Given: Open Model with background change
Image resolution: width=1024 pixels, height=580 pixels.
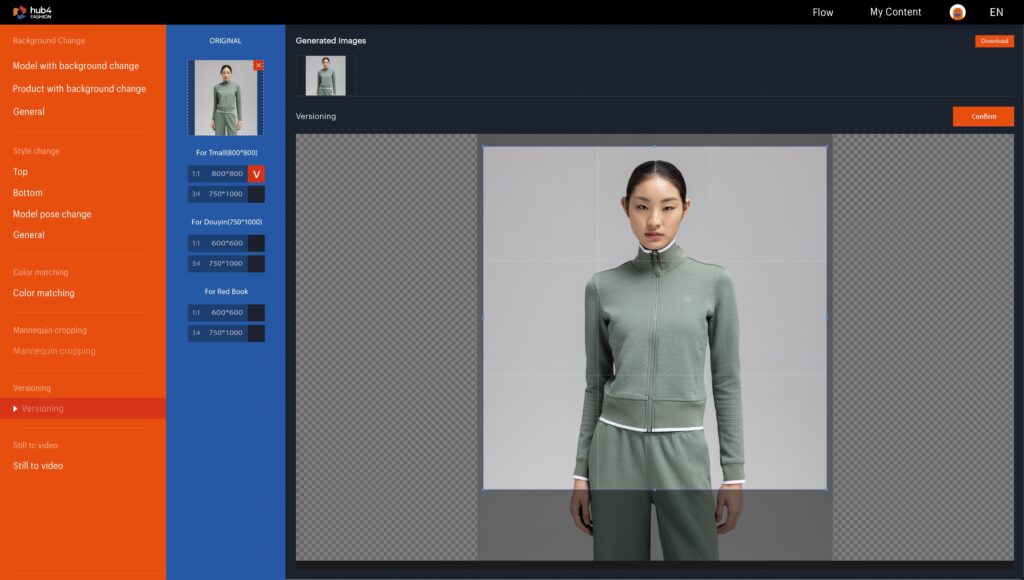Looking at the screenshot, I should tap(76, 66).
